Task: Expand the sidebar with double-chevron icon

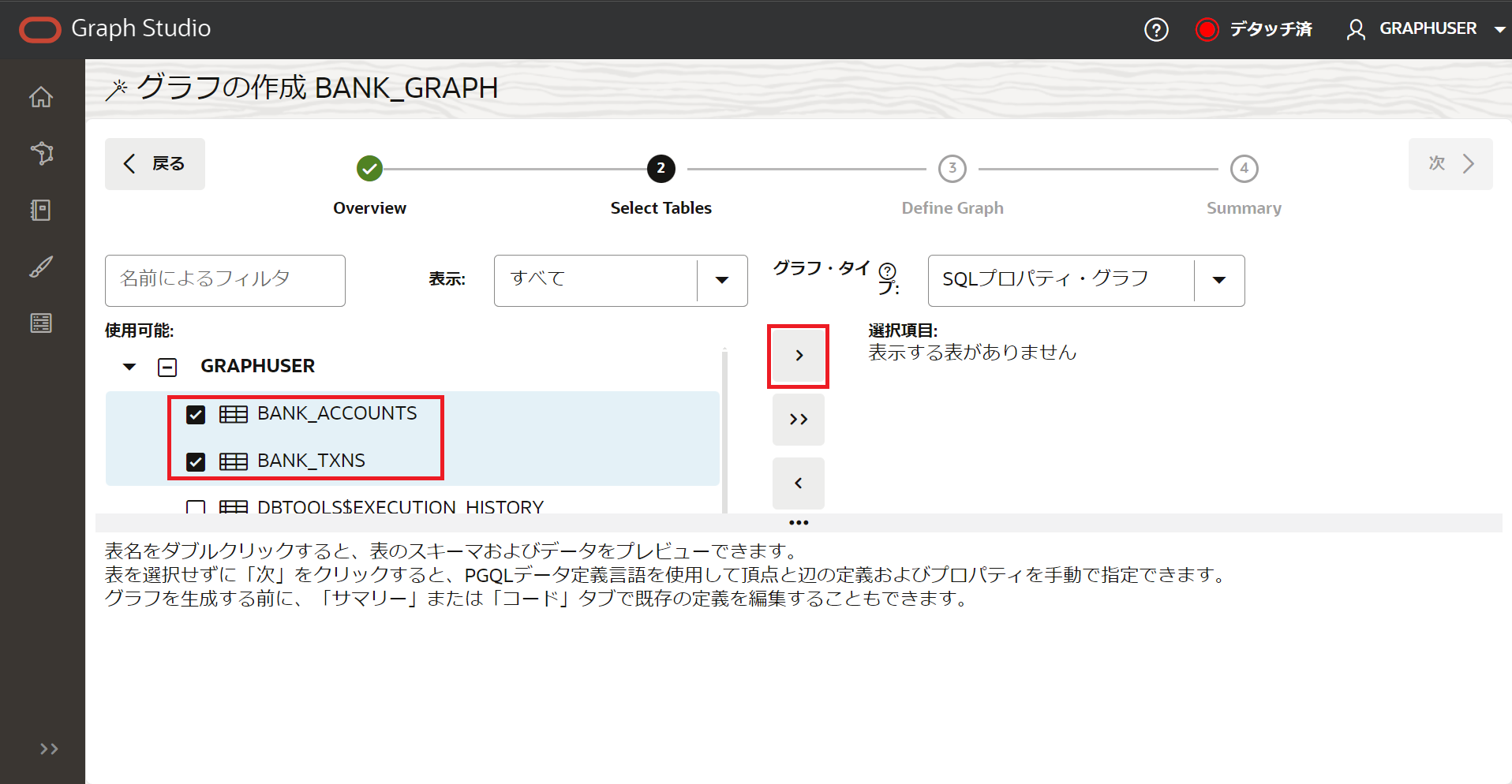Action: click(49, 749)
